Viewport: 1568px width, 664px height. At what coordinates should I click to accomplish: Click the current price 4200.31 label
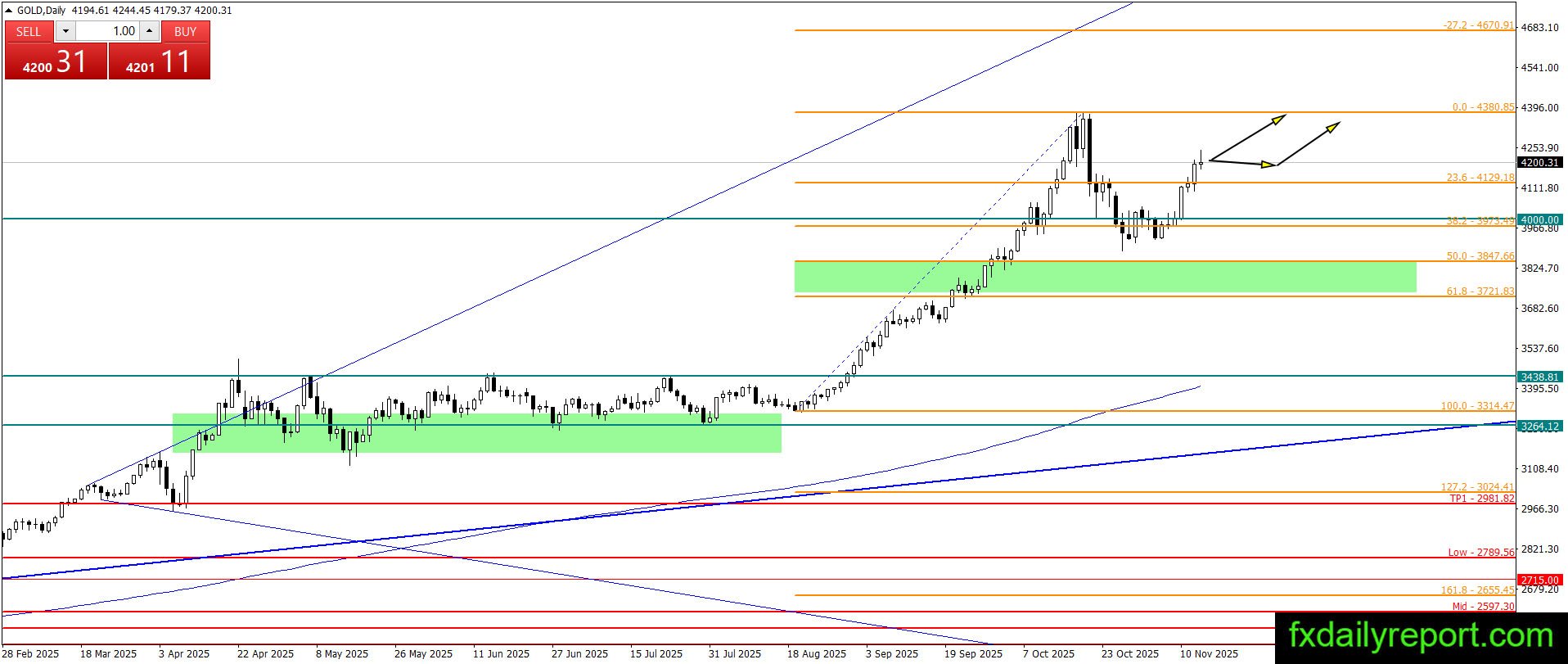point(1539,162)
